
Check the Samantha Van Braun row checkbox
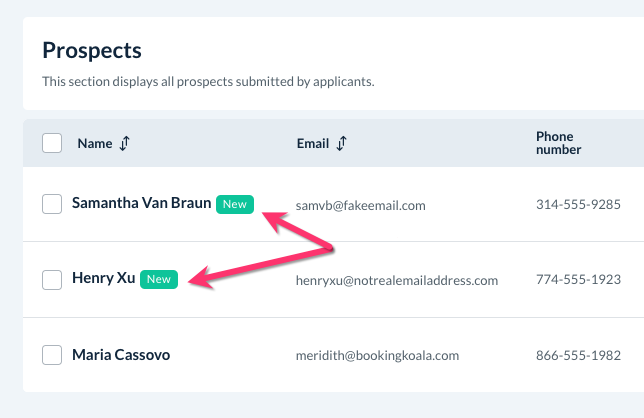52,204
